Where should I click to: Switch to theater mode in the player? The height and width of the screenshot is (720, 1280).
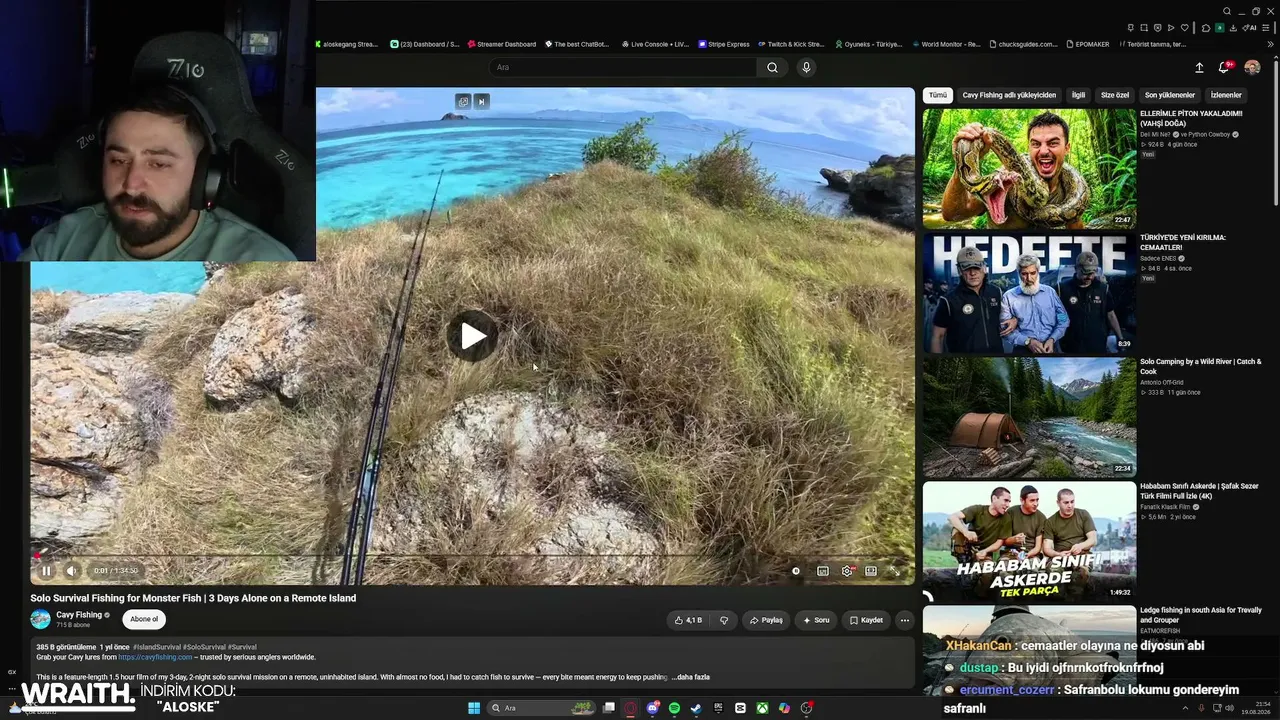point(871,571)
